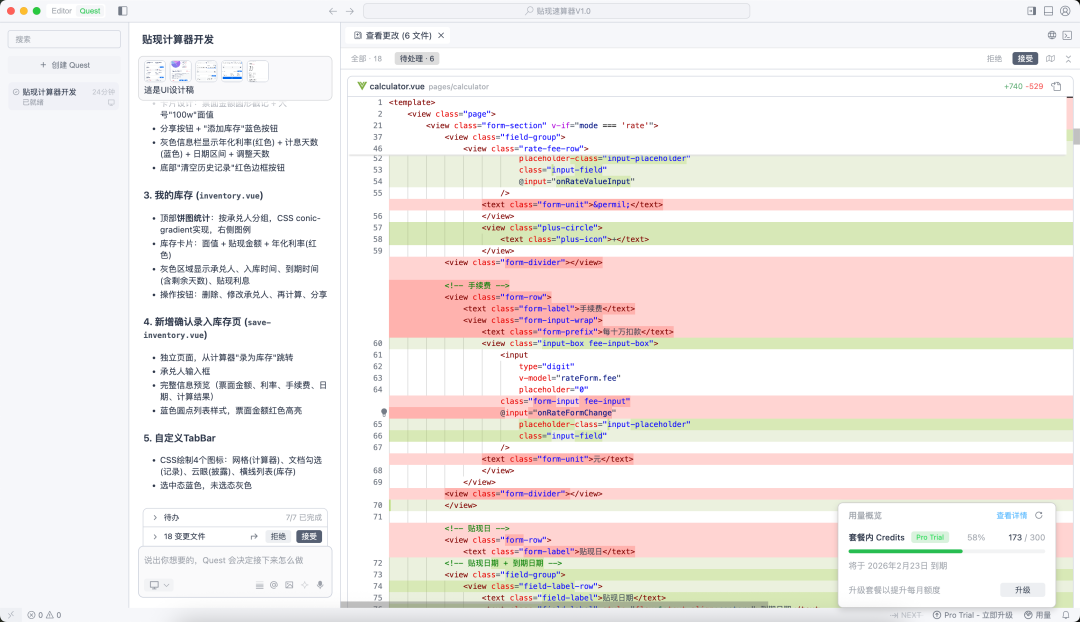Image resolution: width=1080 pixels, height=622 pixels.
Task: Select the 全部 · 18 filter tab
Action: click(x=366, y=59)
